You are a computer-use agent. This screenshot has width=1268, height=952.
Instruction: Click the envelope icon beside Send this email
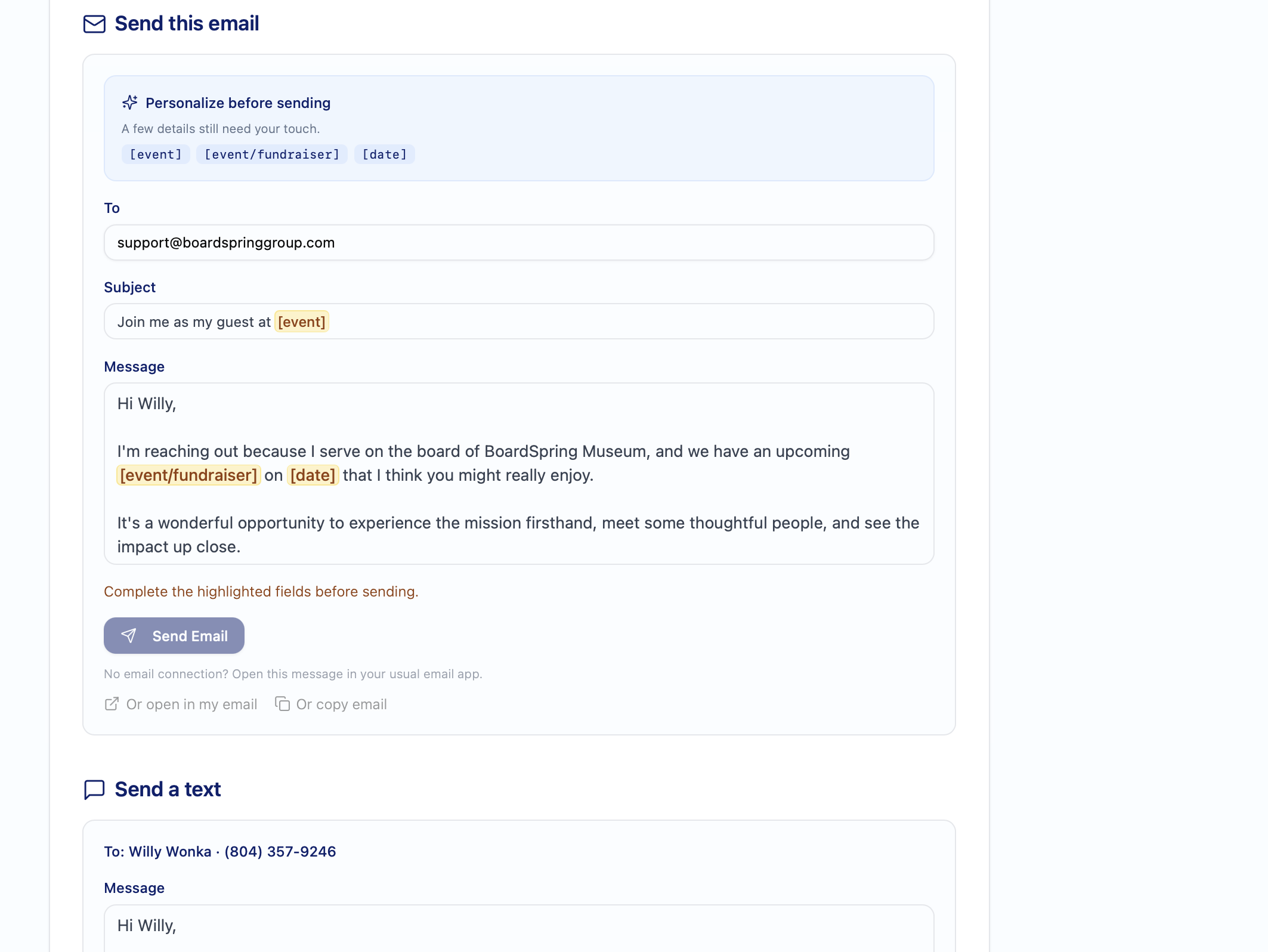coord(94,24)
